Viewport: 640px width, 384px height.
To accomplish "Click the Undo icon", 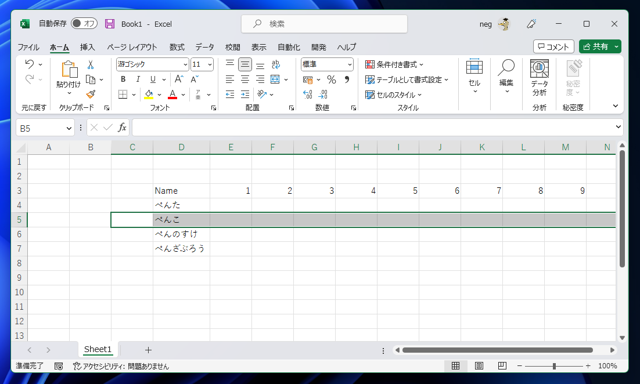I will (x=29, y=64).
